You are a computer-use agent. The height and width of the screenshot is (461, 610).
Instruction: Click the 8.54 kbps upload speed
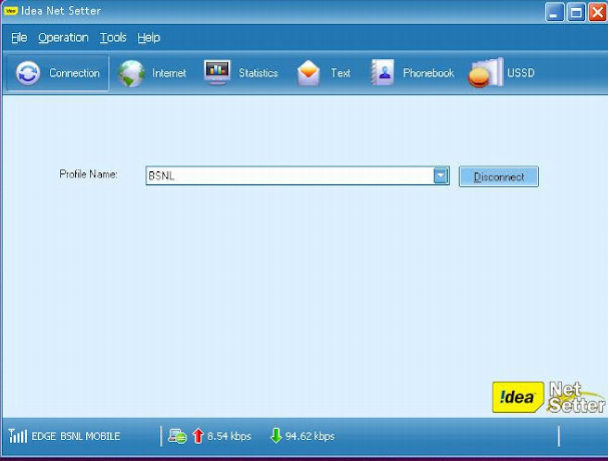(229, 436)
